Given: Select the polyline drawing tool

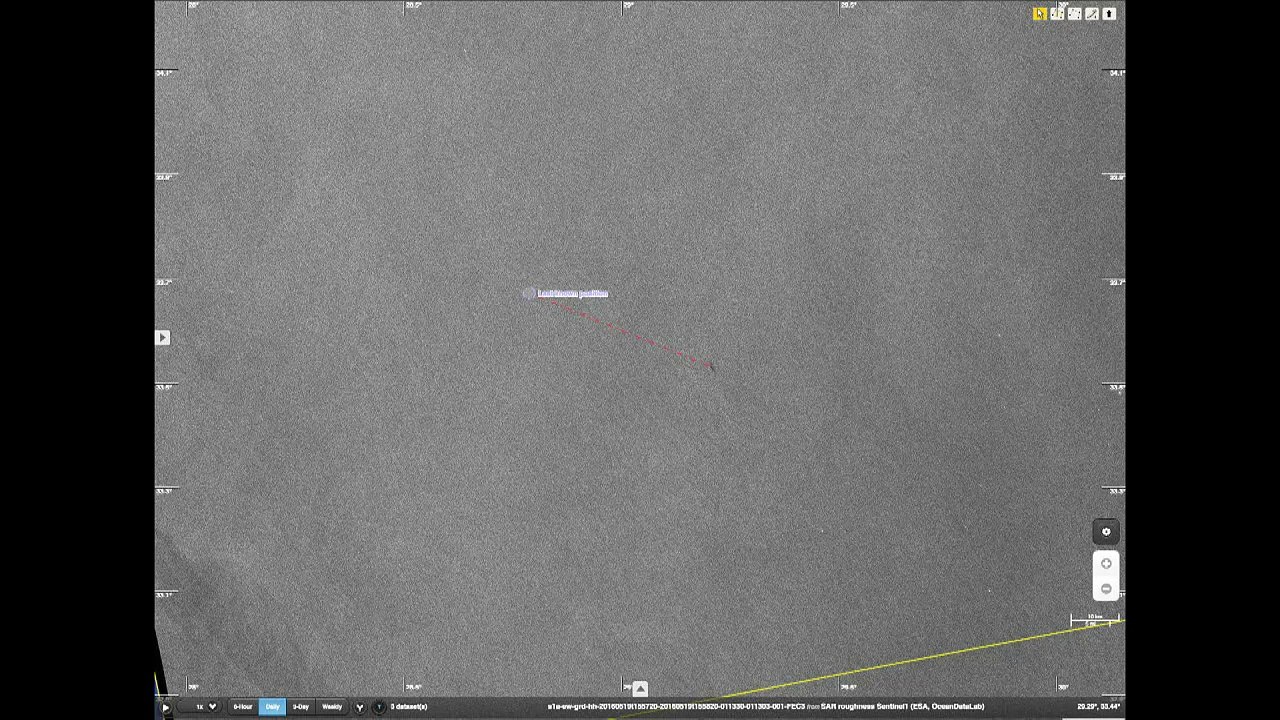Looking at the screenshot, I should 1057,14.
